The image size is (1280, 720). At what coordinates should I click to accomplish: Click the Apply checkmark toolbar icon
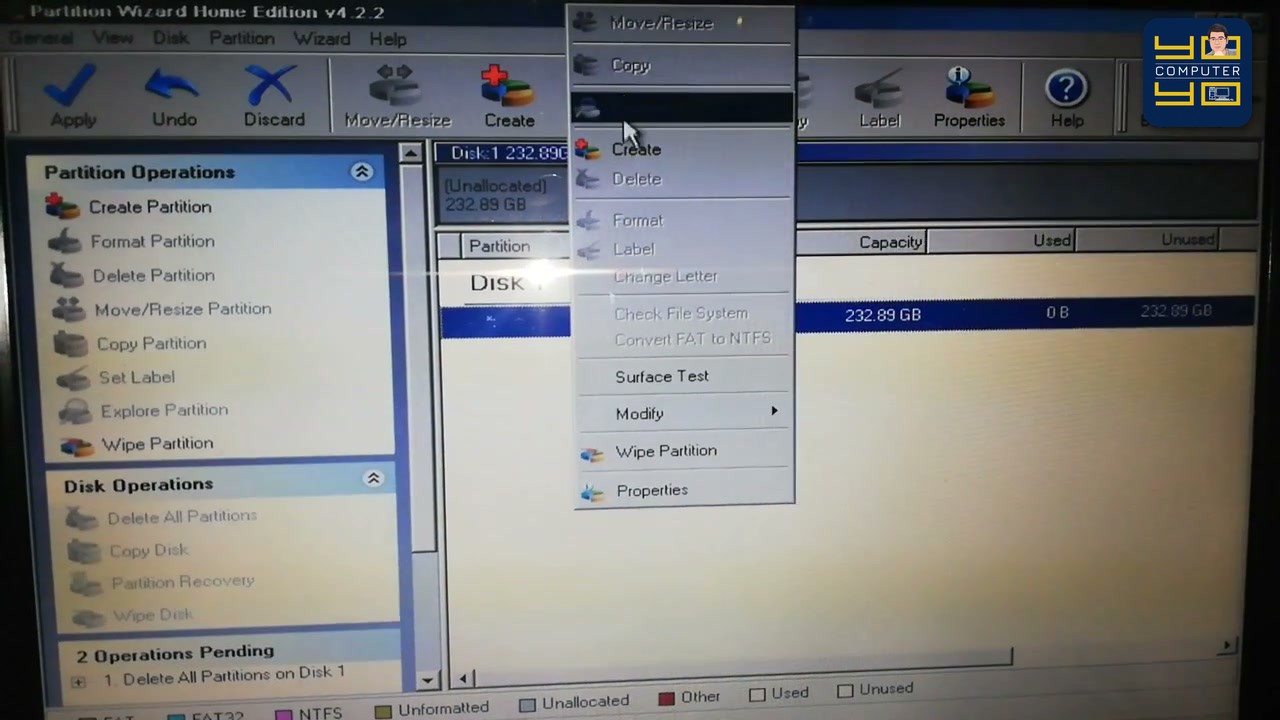coord(72,96)
